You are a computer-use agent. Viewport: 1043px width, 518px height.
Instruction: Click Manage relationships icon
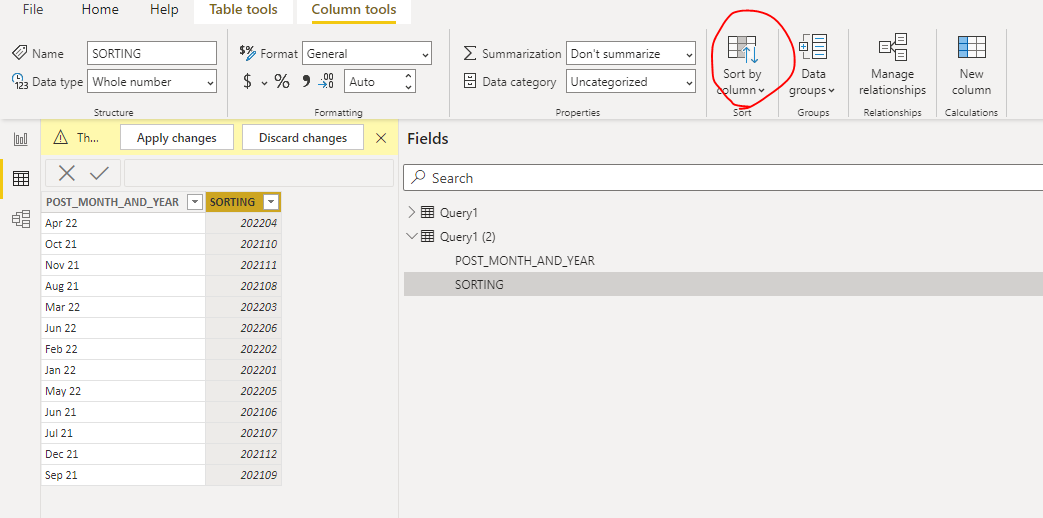pyautogui.click(x=892, y=47)
